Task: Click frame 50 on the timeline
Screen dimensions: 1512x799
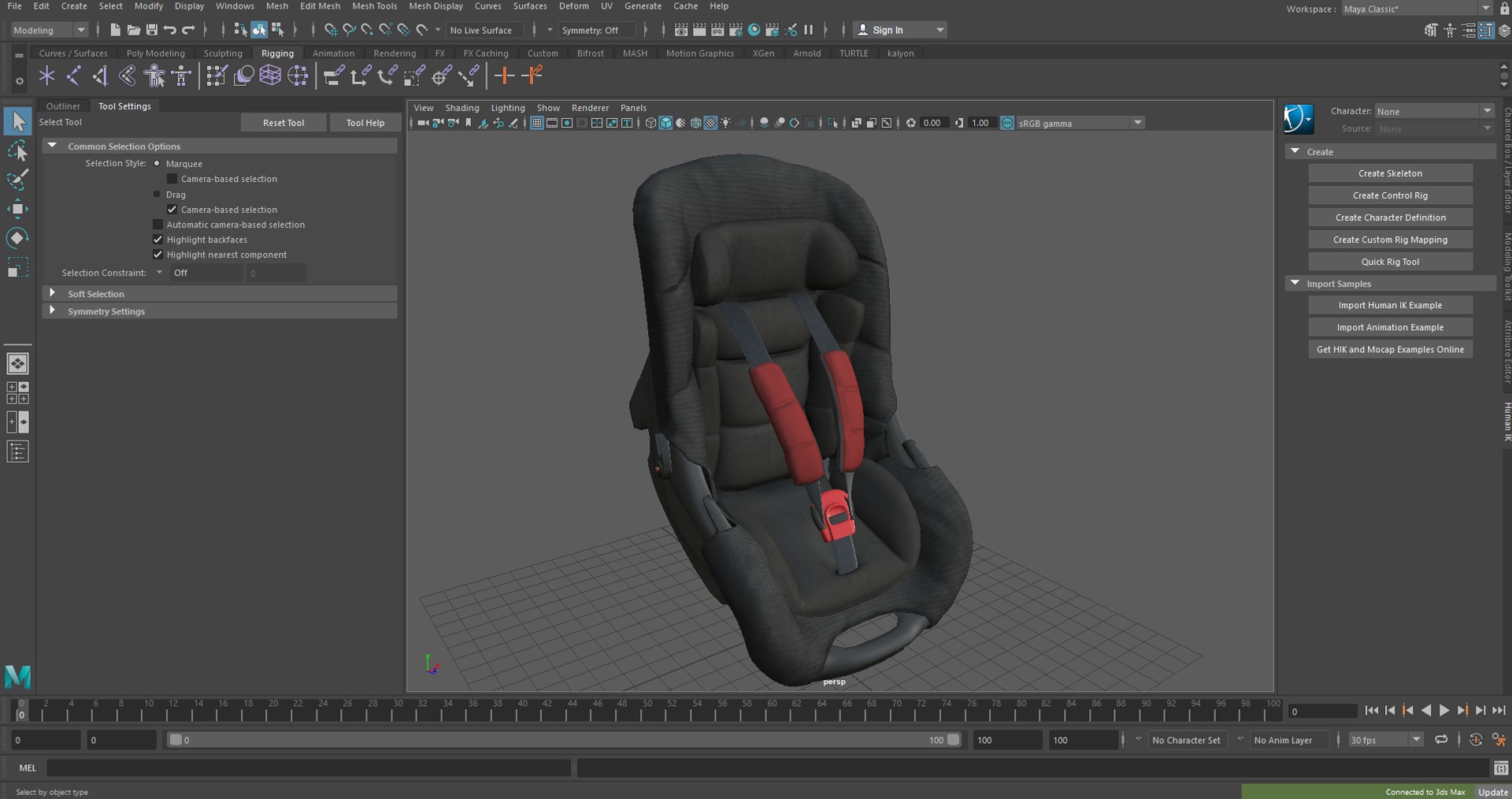Action: click(647, 709)
